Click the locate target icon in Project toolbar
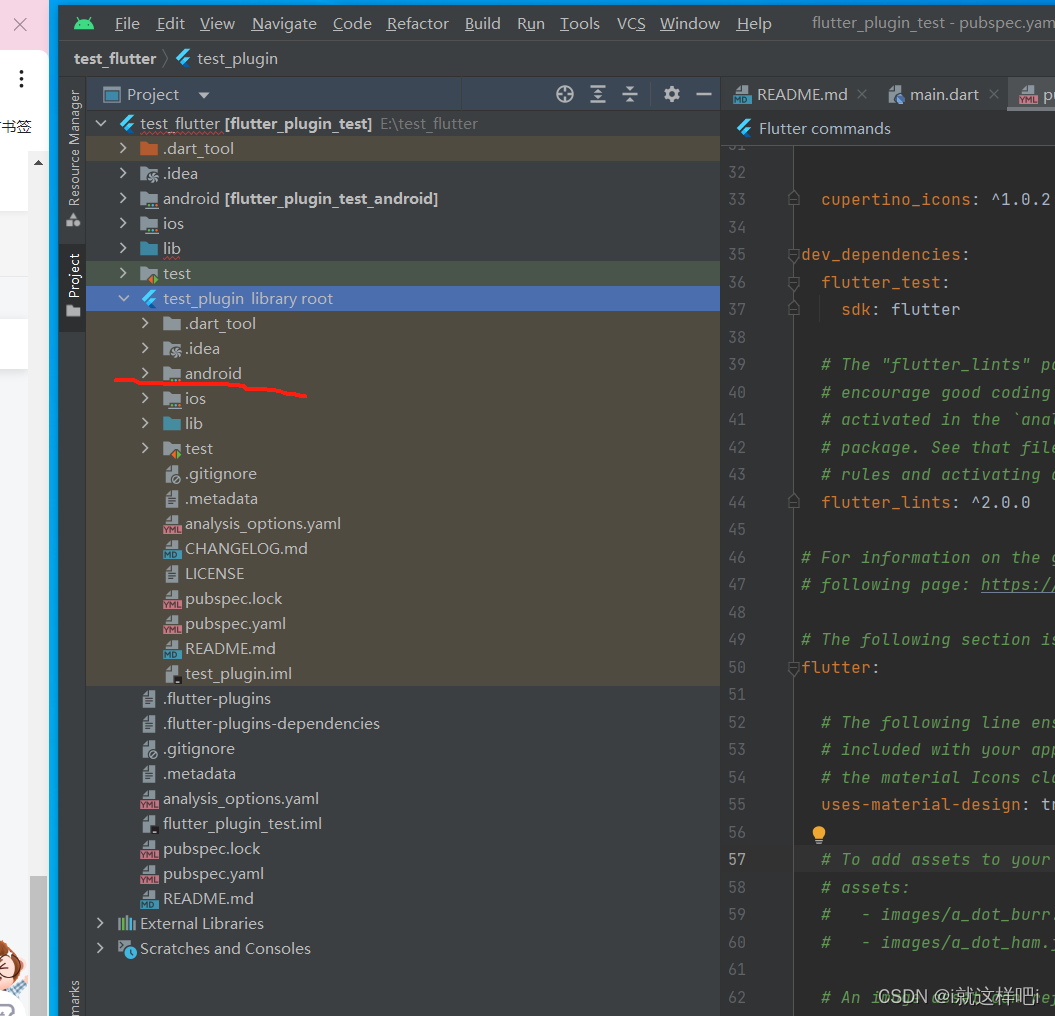 (x=565, y=94)
